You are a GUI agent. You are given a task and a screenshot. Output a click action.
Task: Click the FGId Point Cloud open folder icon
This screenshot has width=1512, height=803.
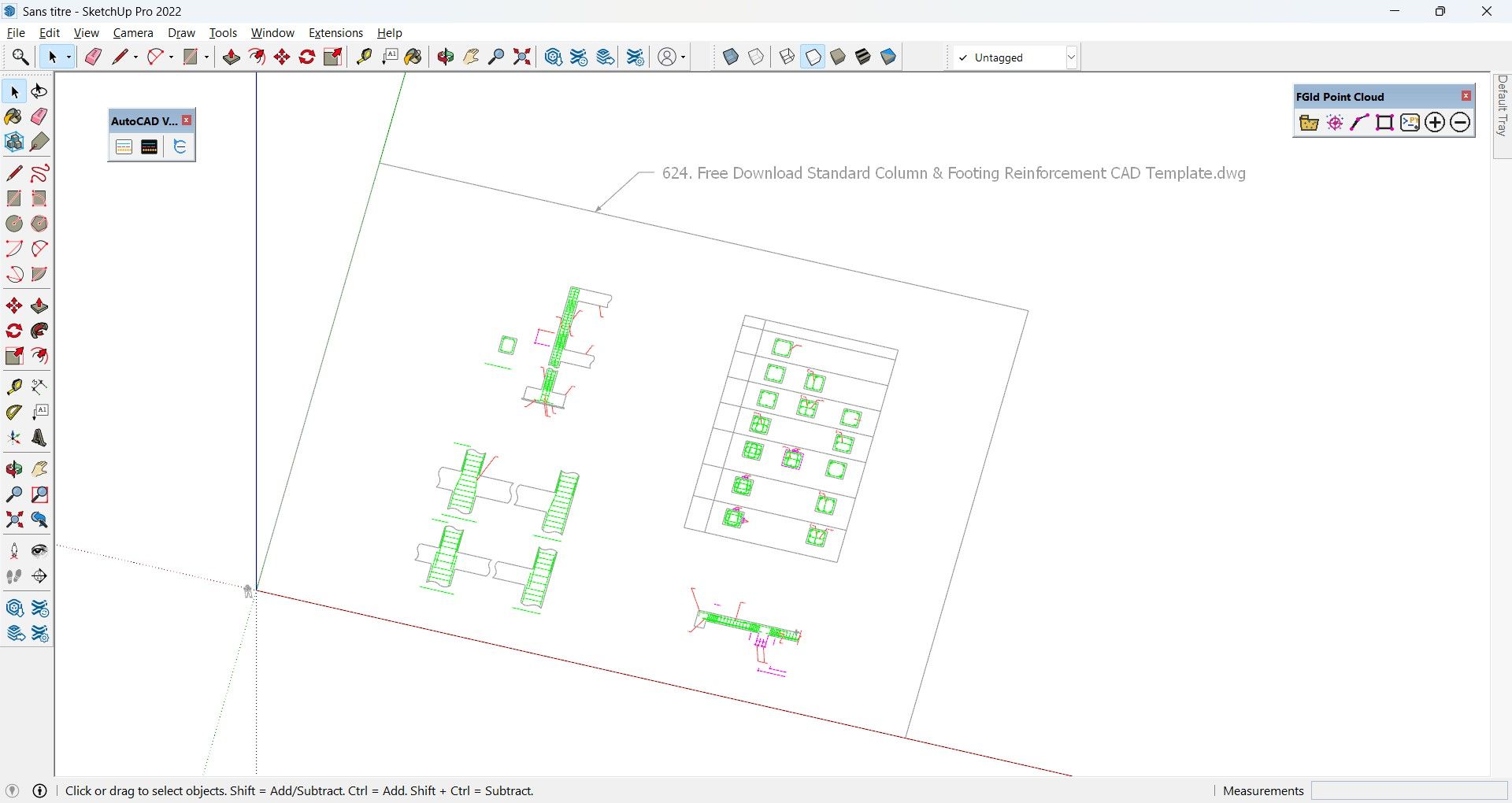(1309, 122)
